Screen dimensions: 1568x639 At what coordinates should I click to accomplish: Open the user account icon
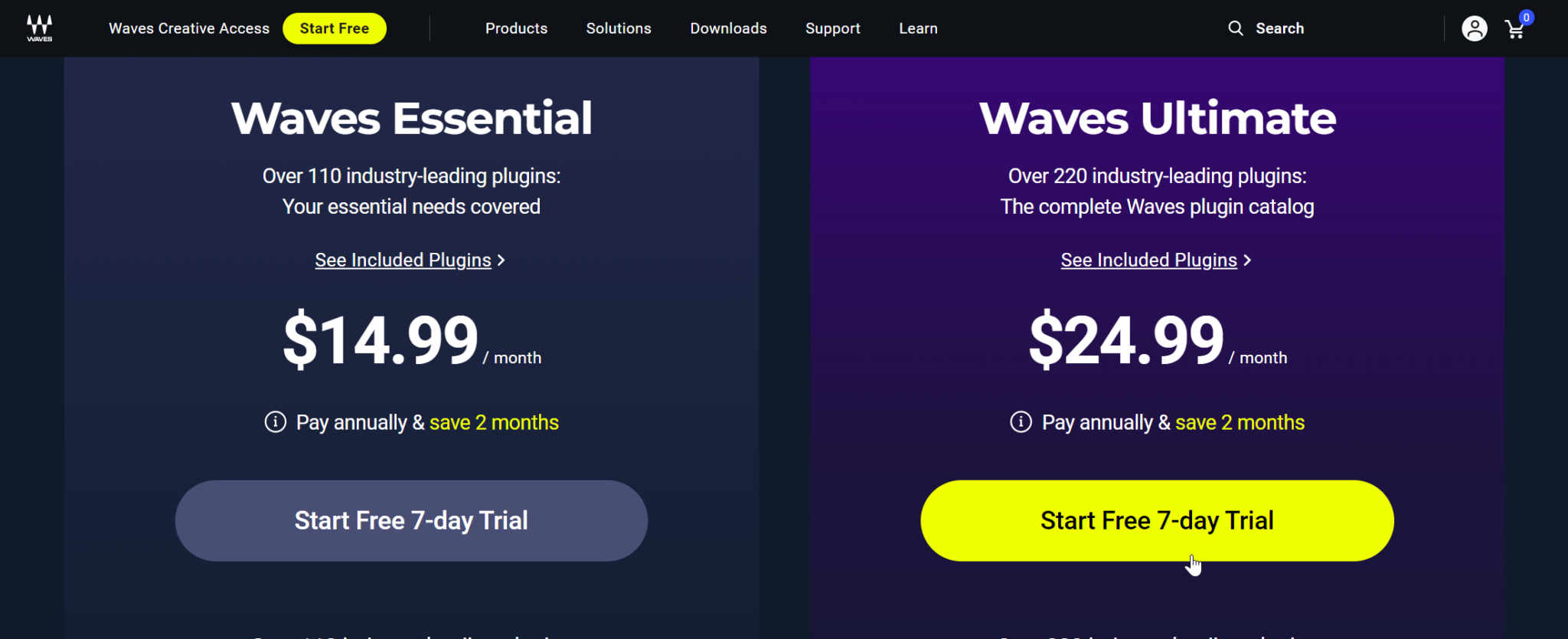(1474, 28)
